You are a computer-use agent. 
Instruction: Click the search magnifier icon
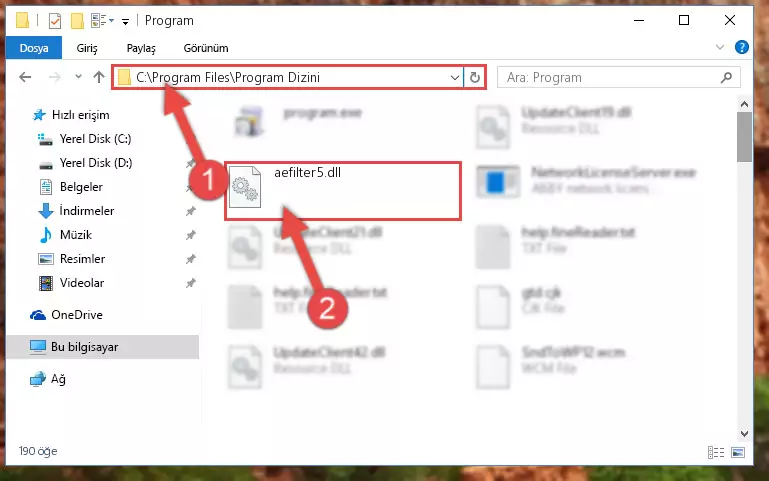(726, 77)
